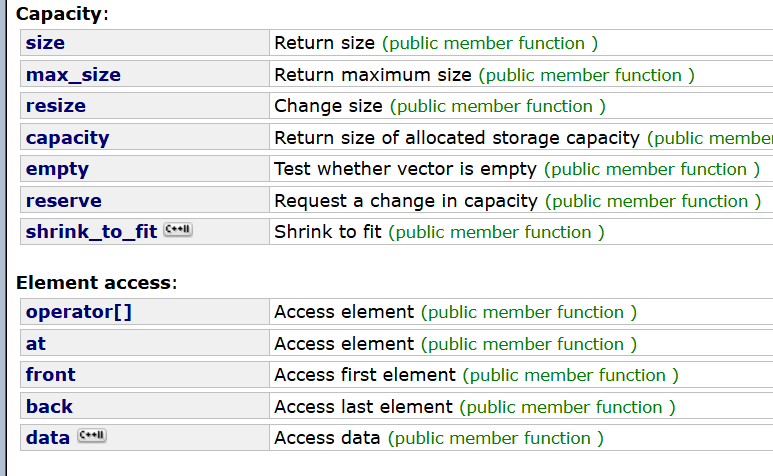Navigate to the front function page
This screenshot has width=773, height=476.
point(50,375)
